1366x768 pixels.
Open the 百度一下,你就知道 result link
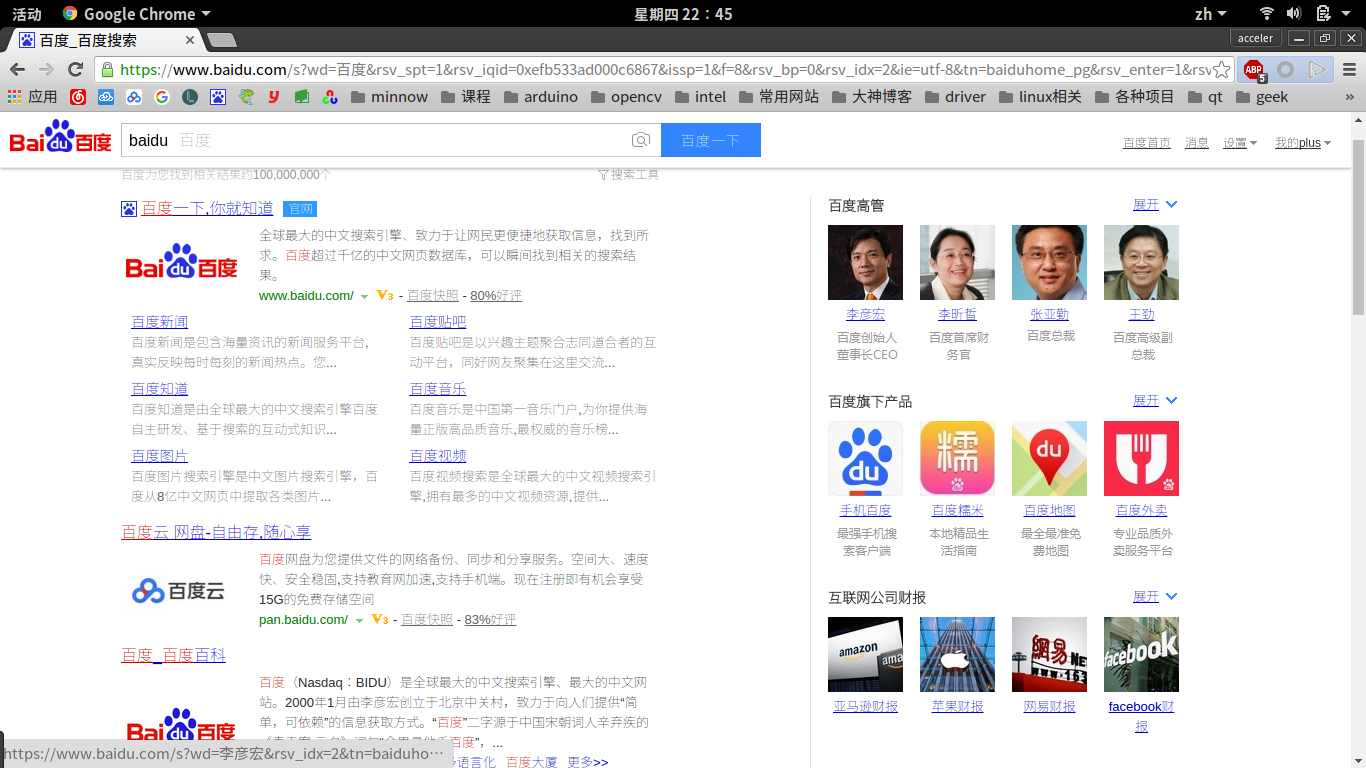pos(207,208)
